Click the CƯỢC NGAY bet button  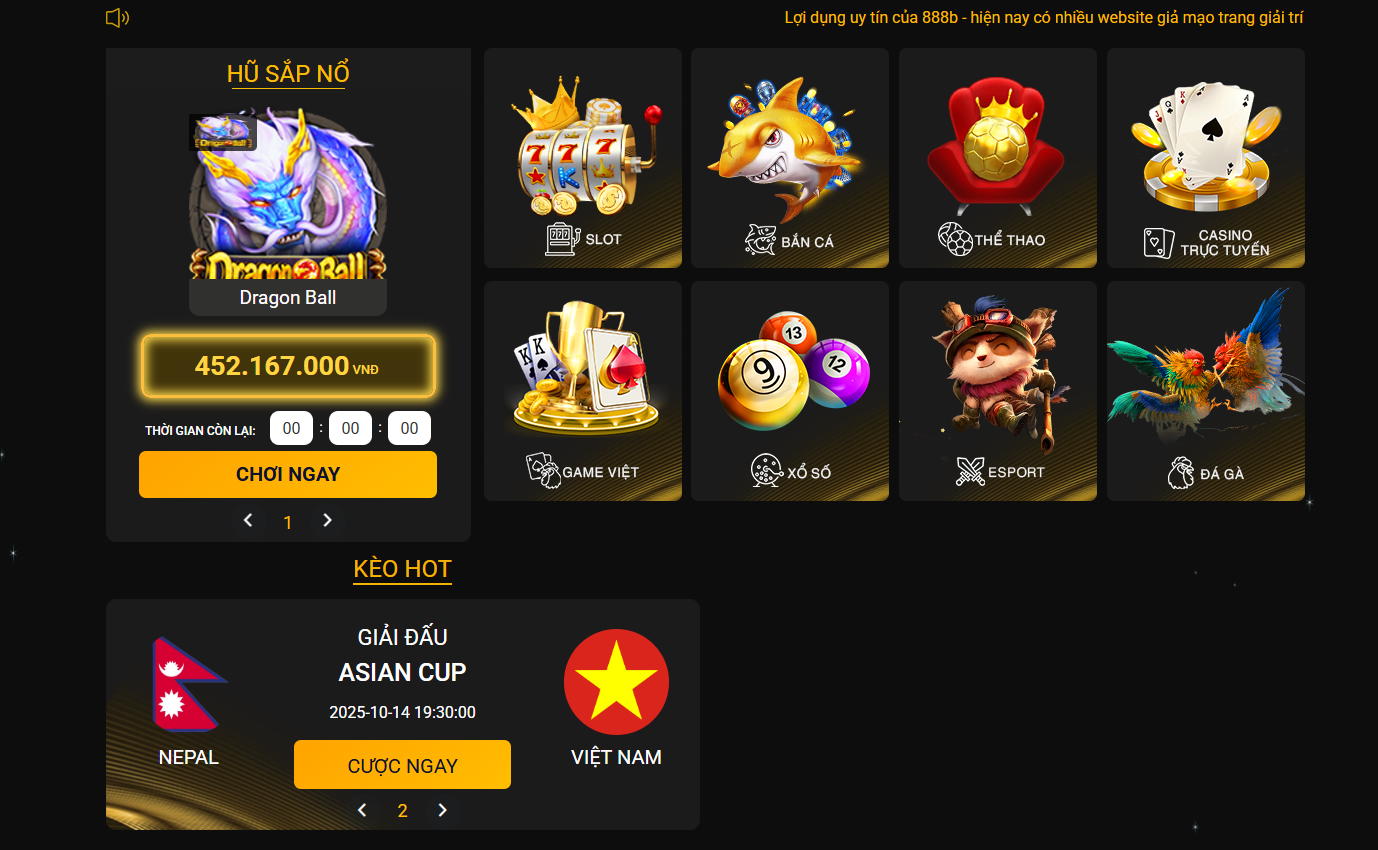tap(402, 765)
